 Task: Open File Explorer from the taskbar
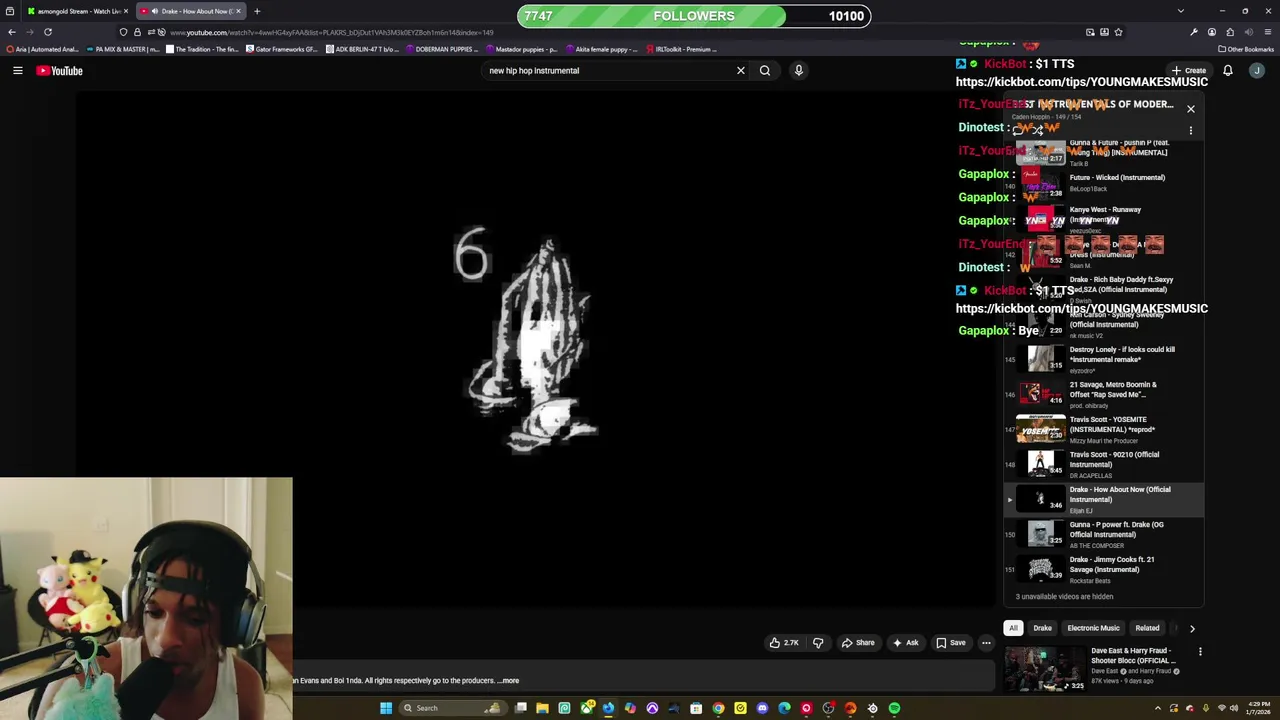point(542,708)
